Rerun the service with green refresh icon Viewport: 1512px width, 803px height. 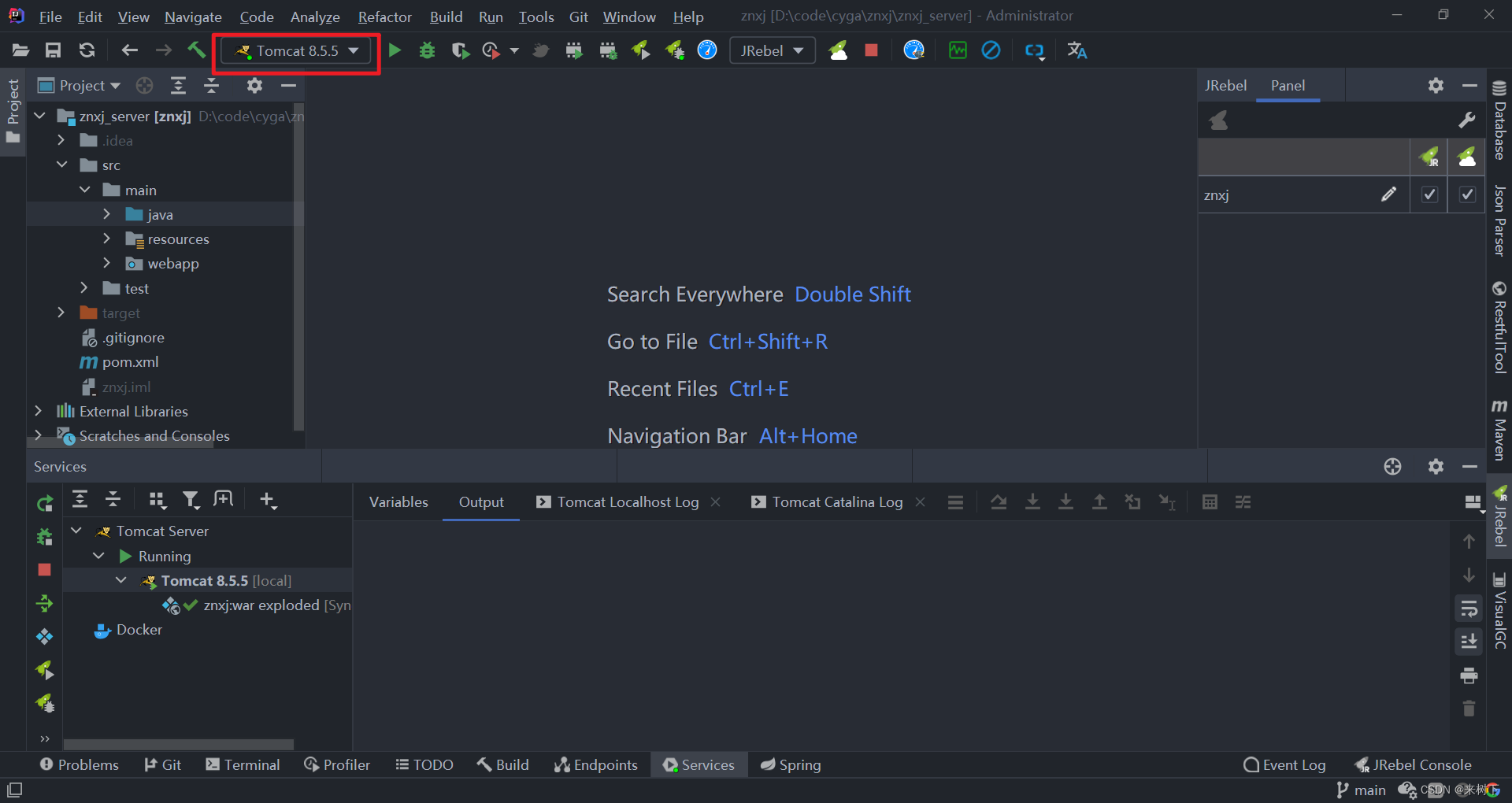tap(45, 503)
